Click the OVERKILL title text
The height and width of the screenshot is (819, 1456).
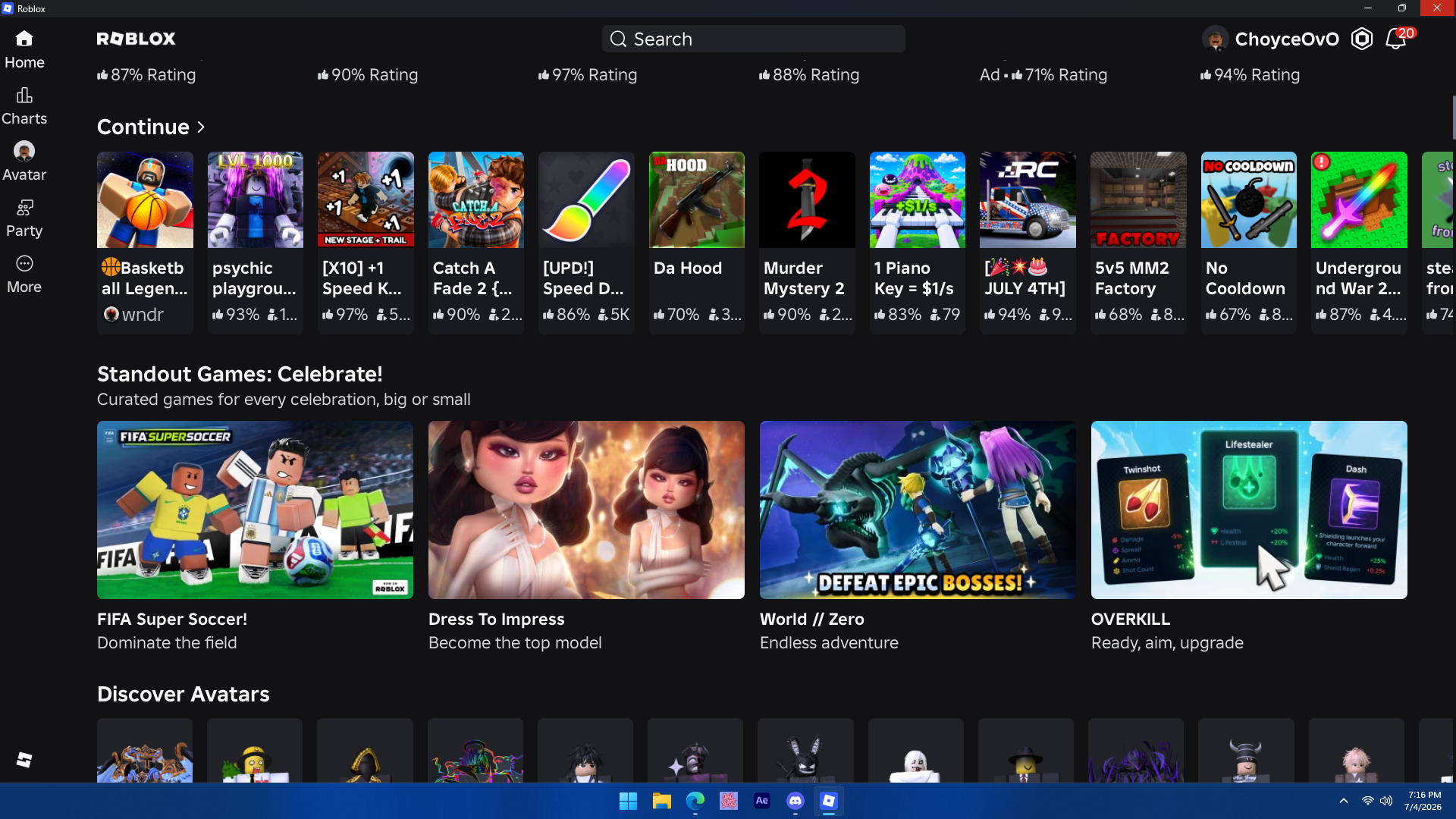(1131, 619)
